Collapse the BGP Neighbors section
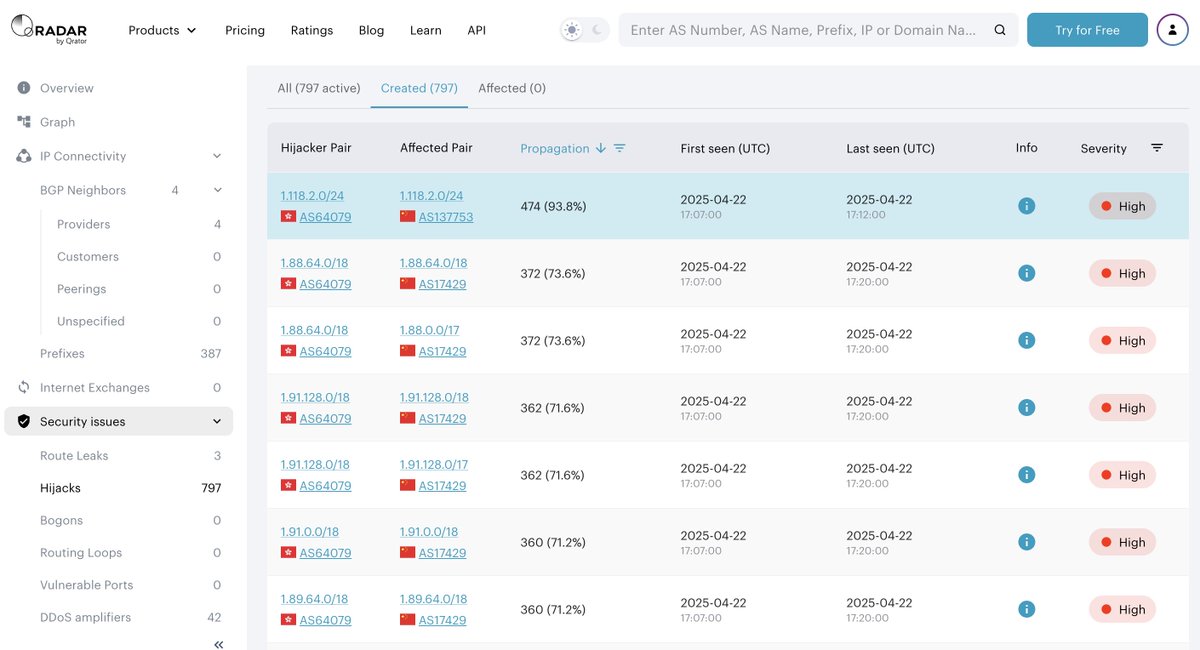The width and height of the screenshot is (1200, 650). [x=216, y=189]
